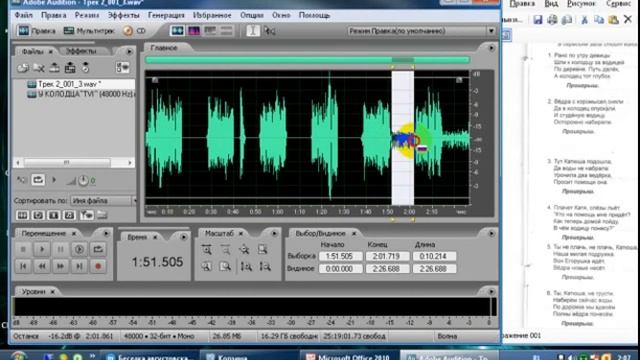The width and height of the screenshot is (640, 360).
Task: Switch to Spectral Phase display view
Action: click(226, 31)
